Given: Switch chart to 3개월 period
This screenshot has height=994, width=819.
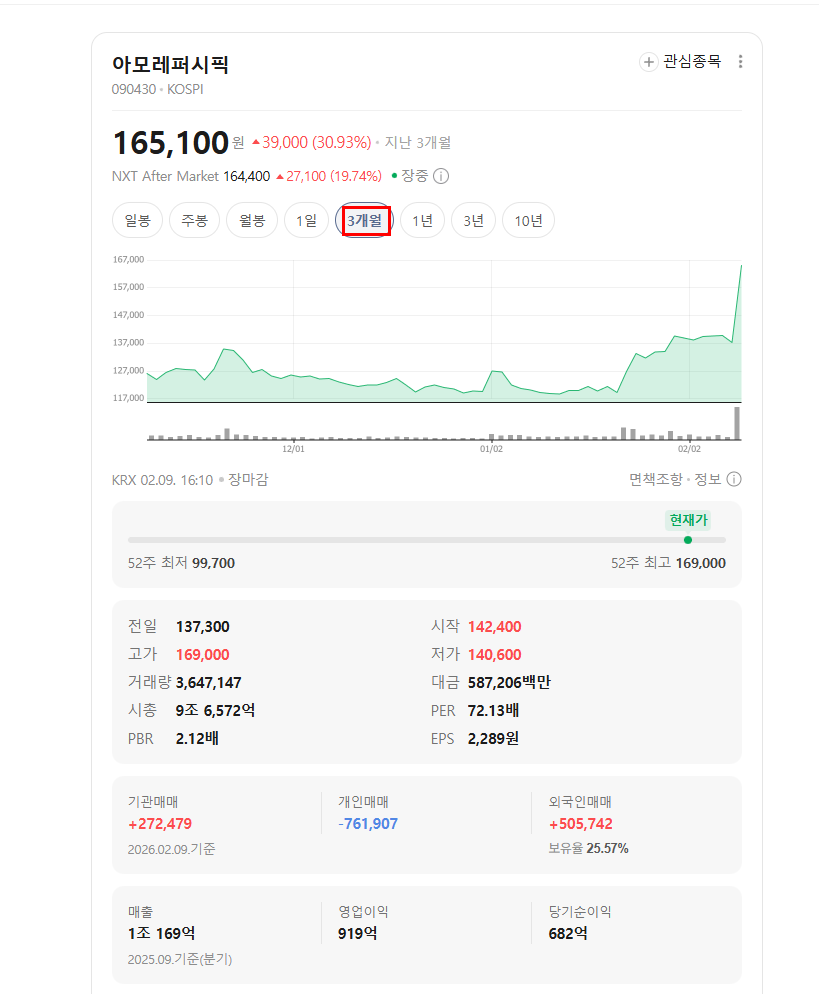Looking at the screenshot, I should pyautogui.click(x=364, y=221).
